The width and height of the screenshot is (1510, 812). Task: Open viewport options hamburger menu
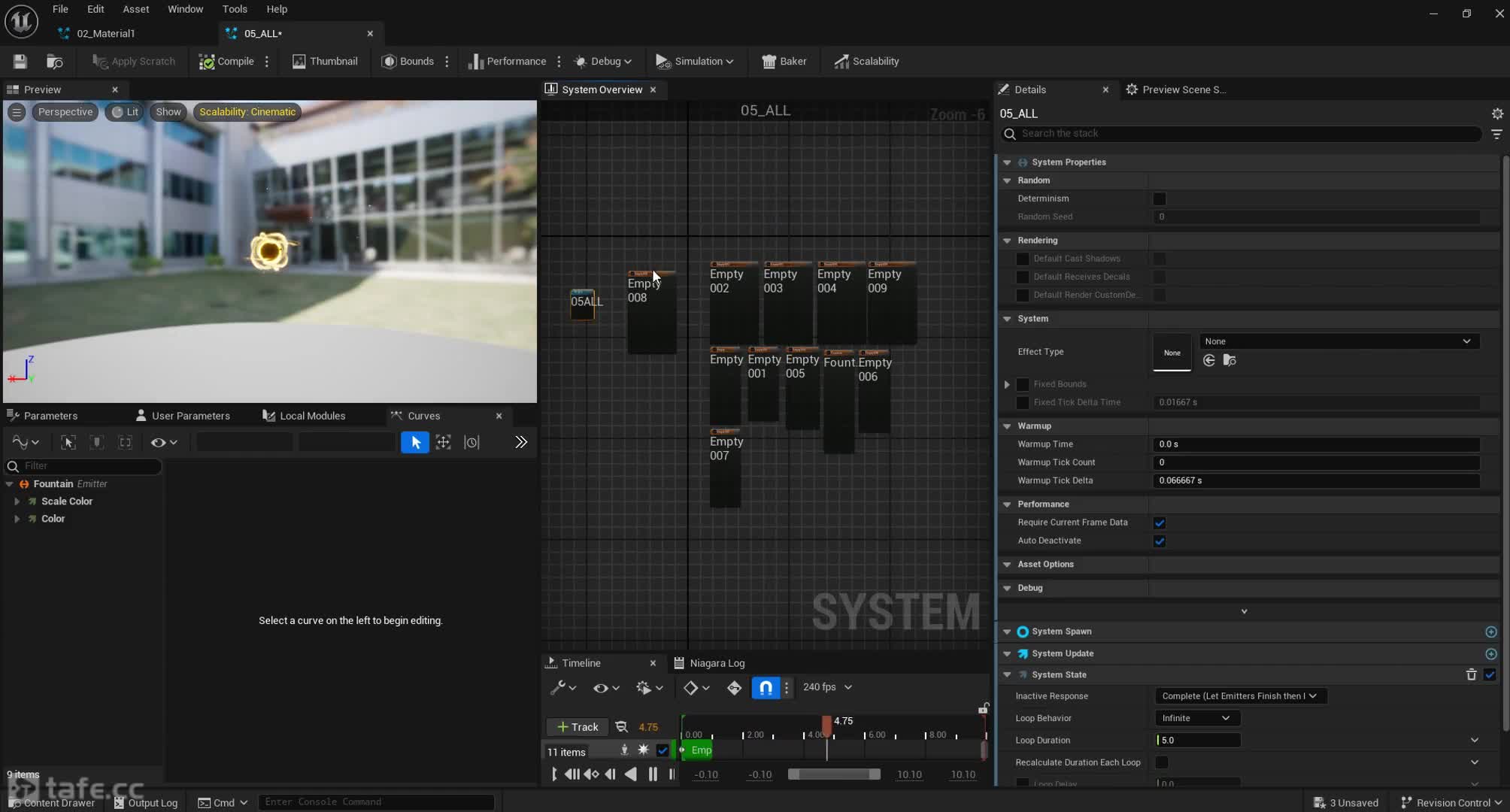tap(17, 112)
